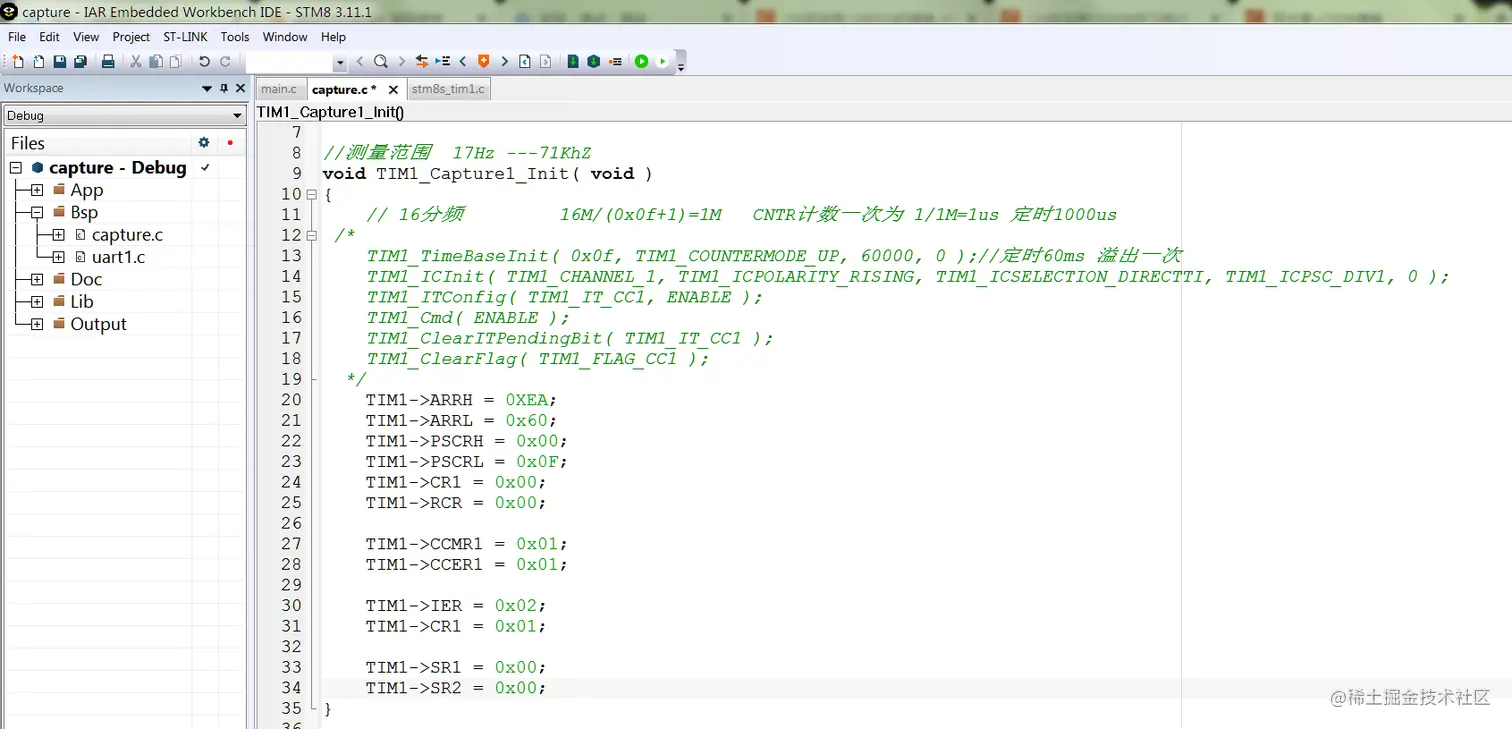Toggle a breakpoint with the toolbar icon
Screen dimensions: 1512x729
615,62
